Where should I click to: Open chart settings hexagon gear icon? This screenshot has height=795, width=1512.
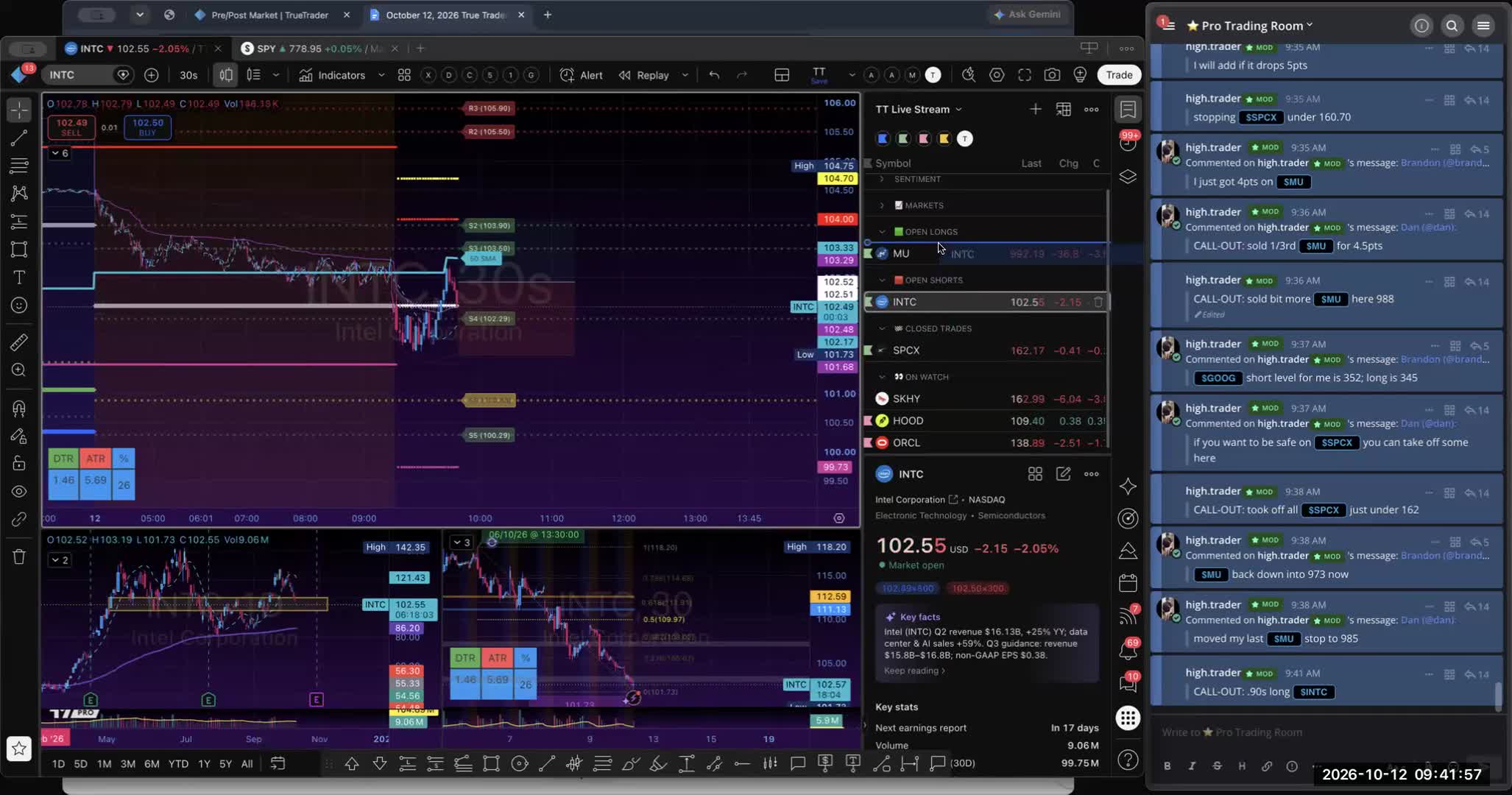pyautogui.click(x=997, y=75)
